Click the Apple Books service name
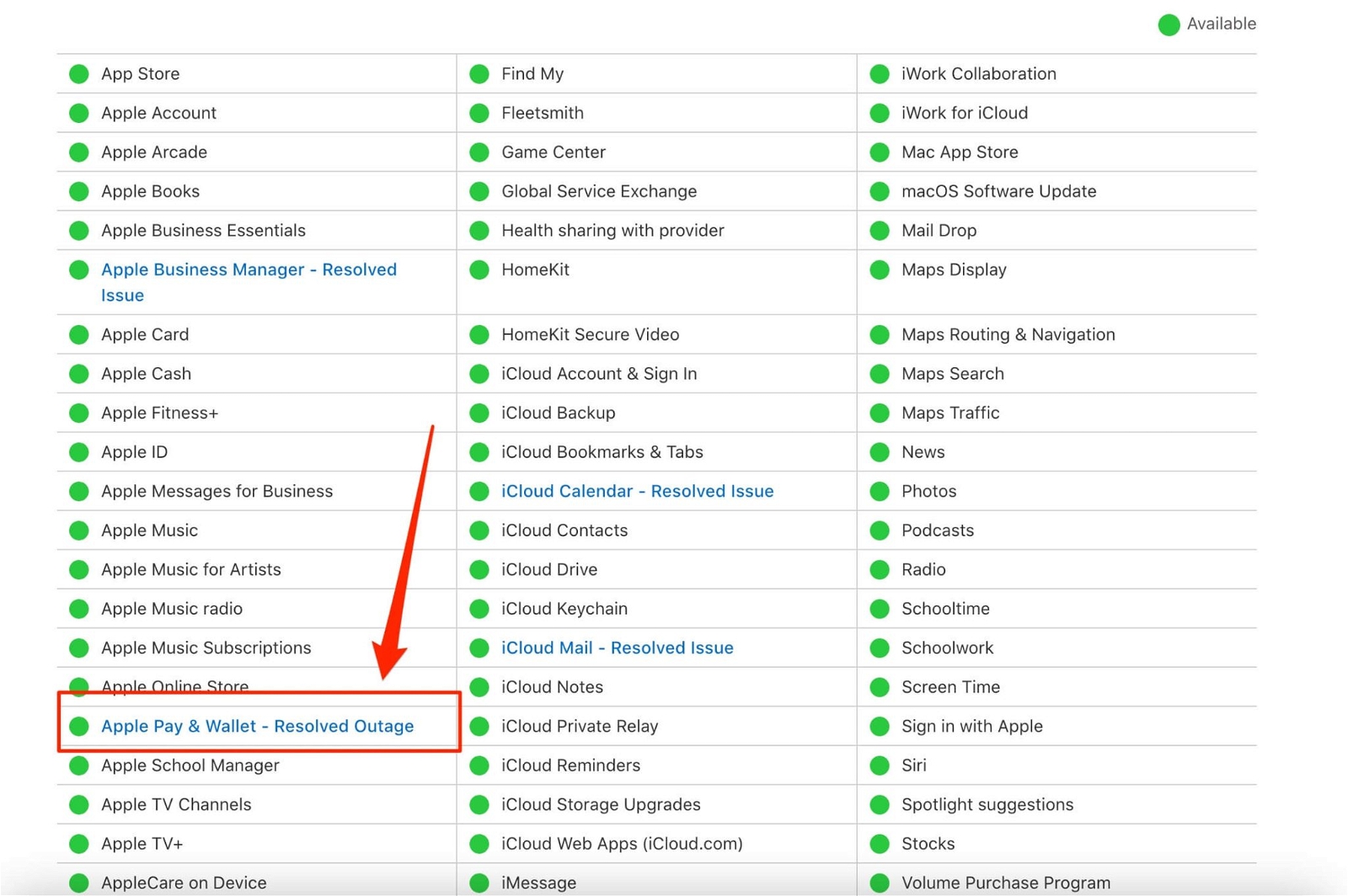 pos(150,191)
